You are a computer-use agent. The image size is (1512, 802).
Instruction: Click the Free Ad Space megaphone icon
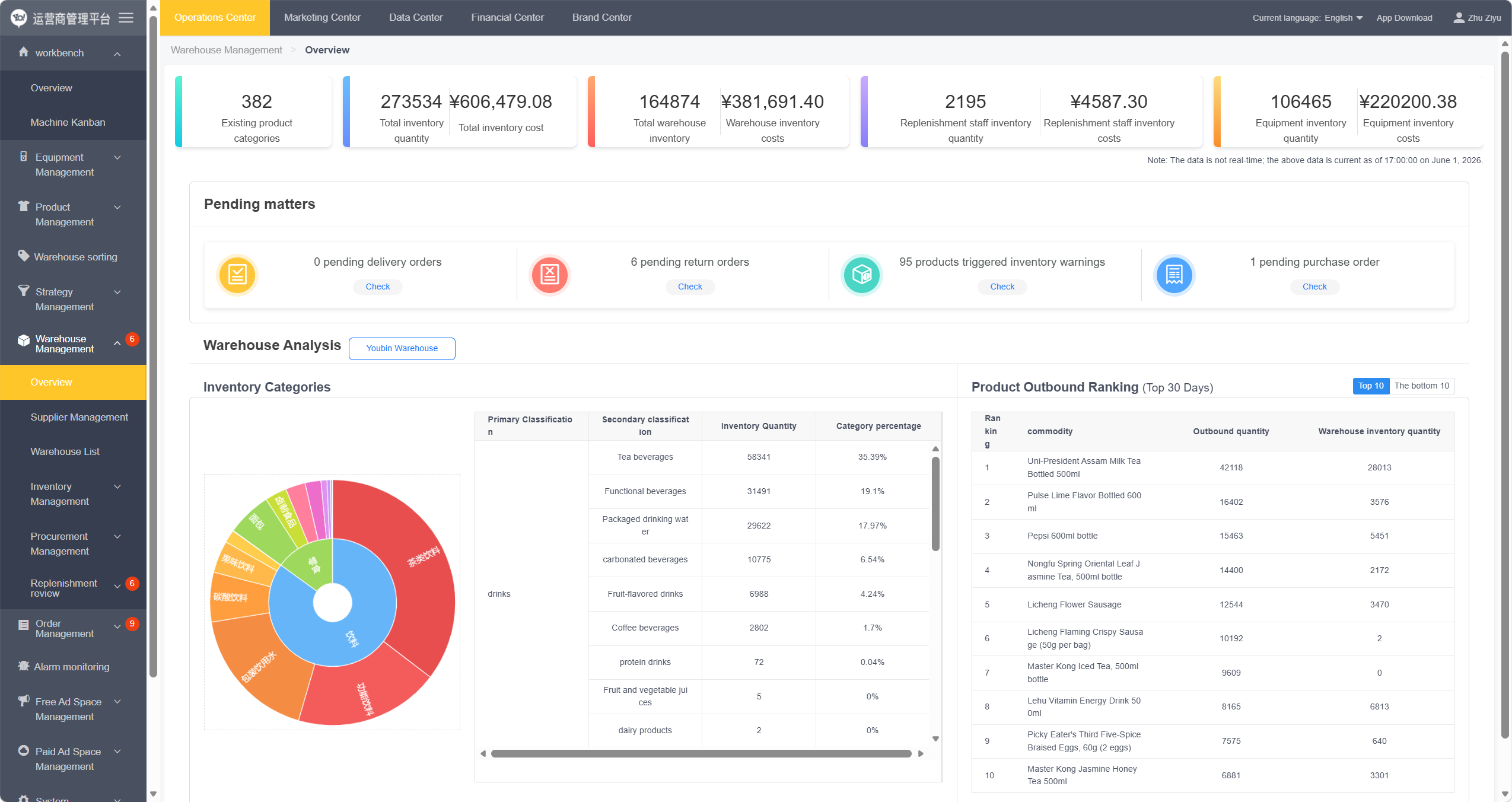tap(23, 701)
